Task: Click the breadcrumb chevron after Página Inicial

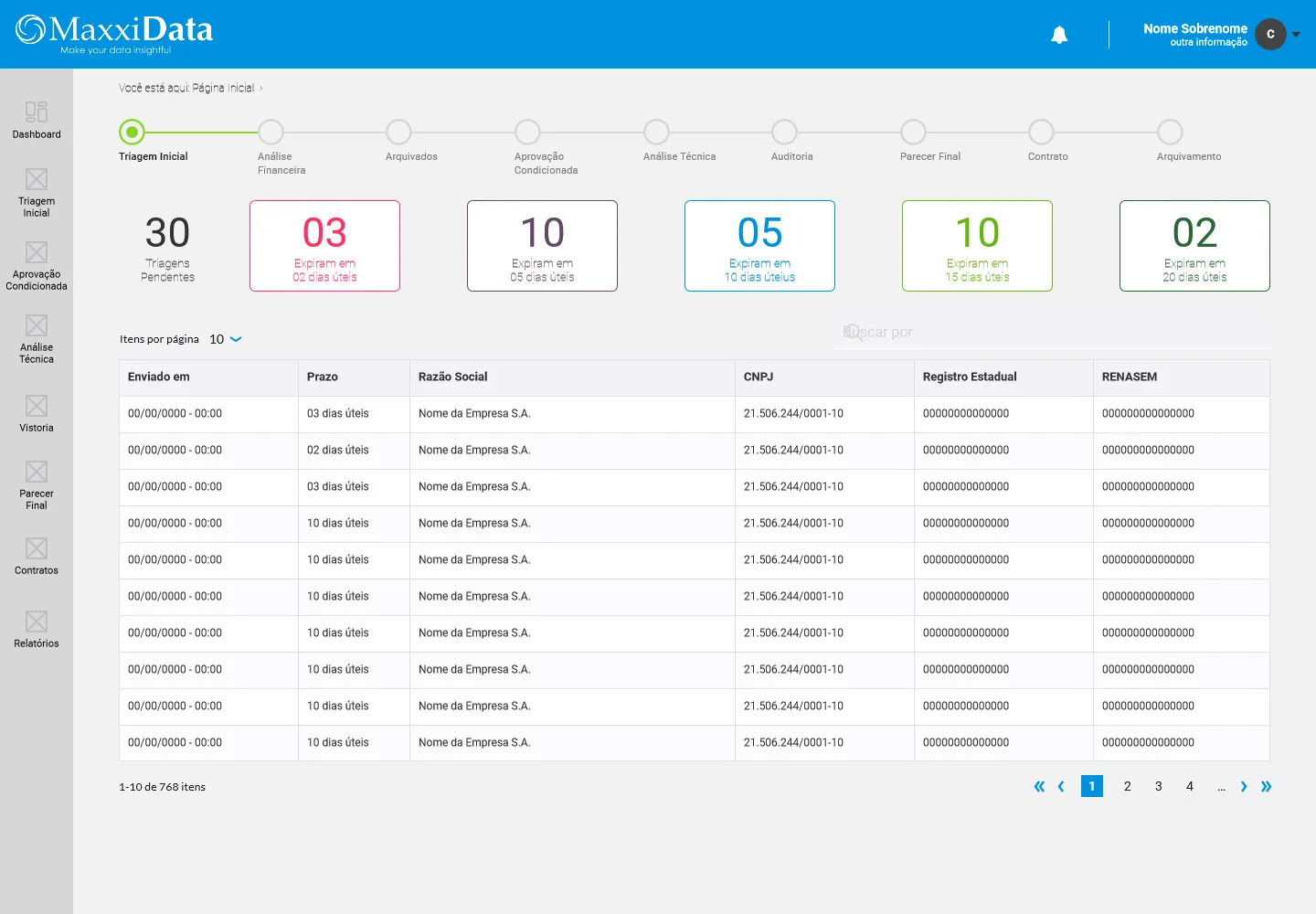Action: (x=261, y=89)
